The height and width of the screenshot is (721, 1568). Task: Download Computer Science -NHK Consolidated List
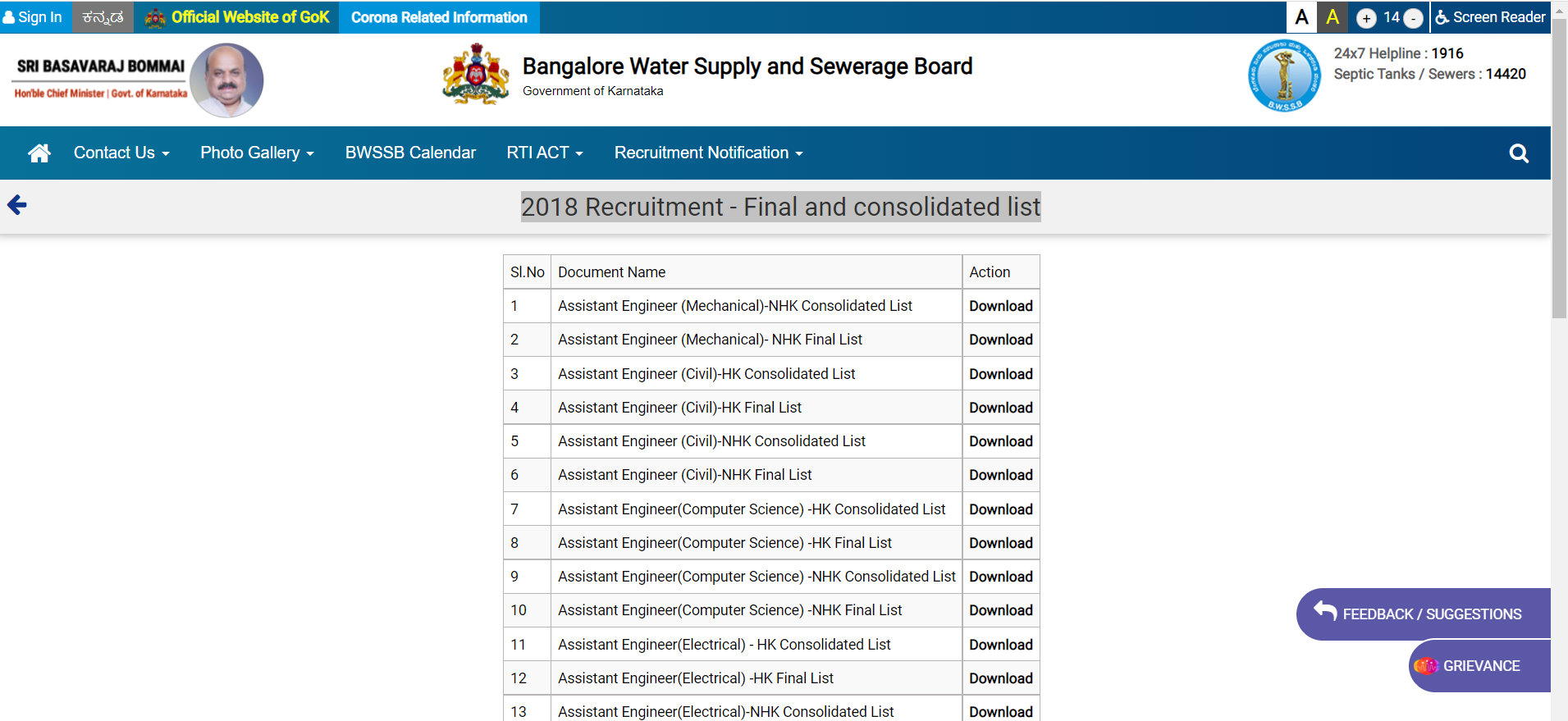pos(1000,577)
